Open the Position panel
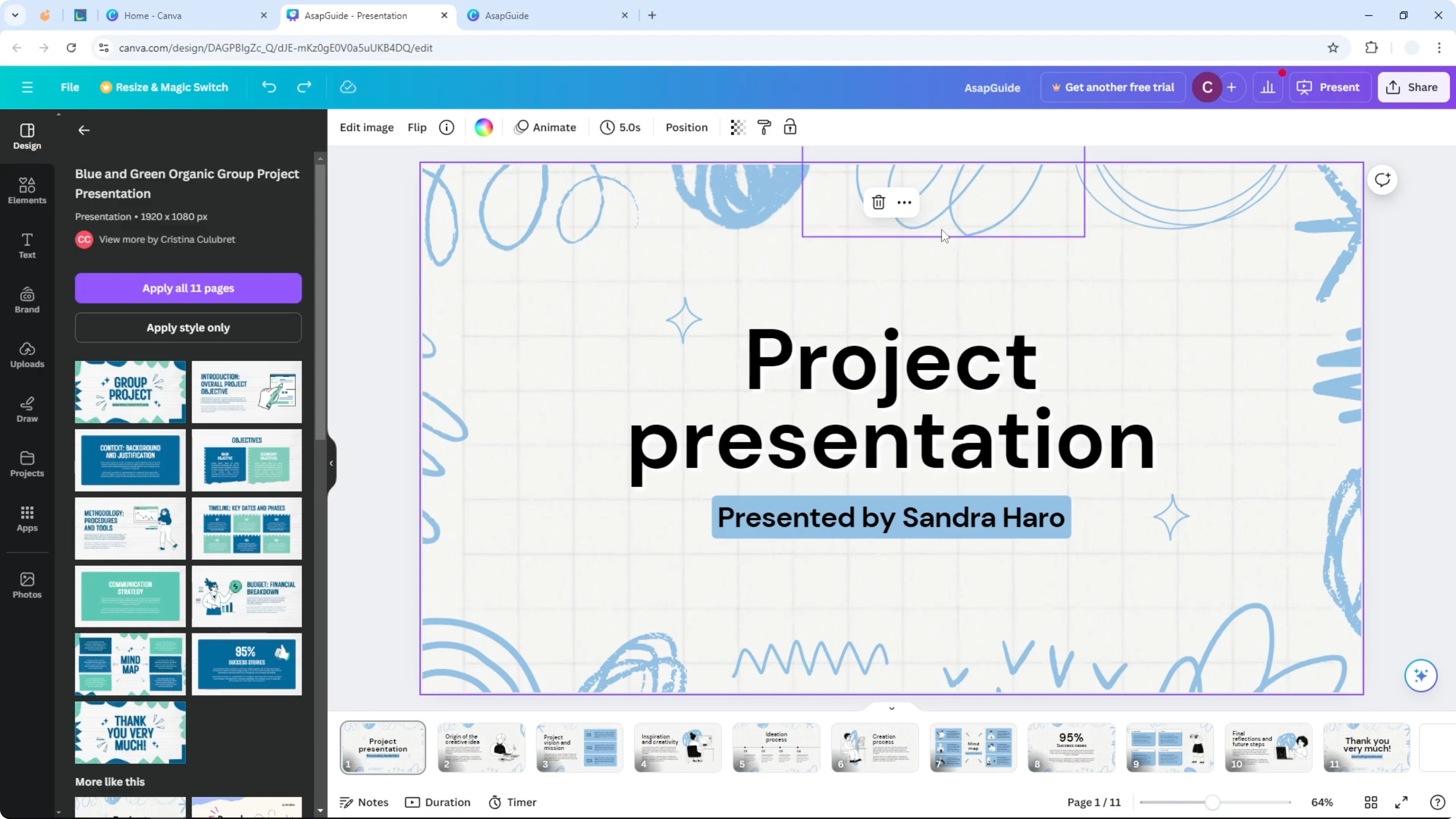 click(686, 127)
